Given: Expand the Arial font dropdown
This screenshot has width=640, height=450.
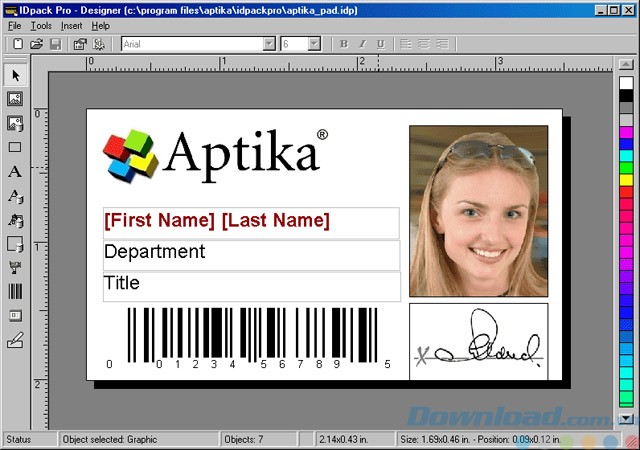Looking at the screenshot, I should tap(269, 44).
